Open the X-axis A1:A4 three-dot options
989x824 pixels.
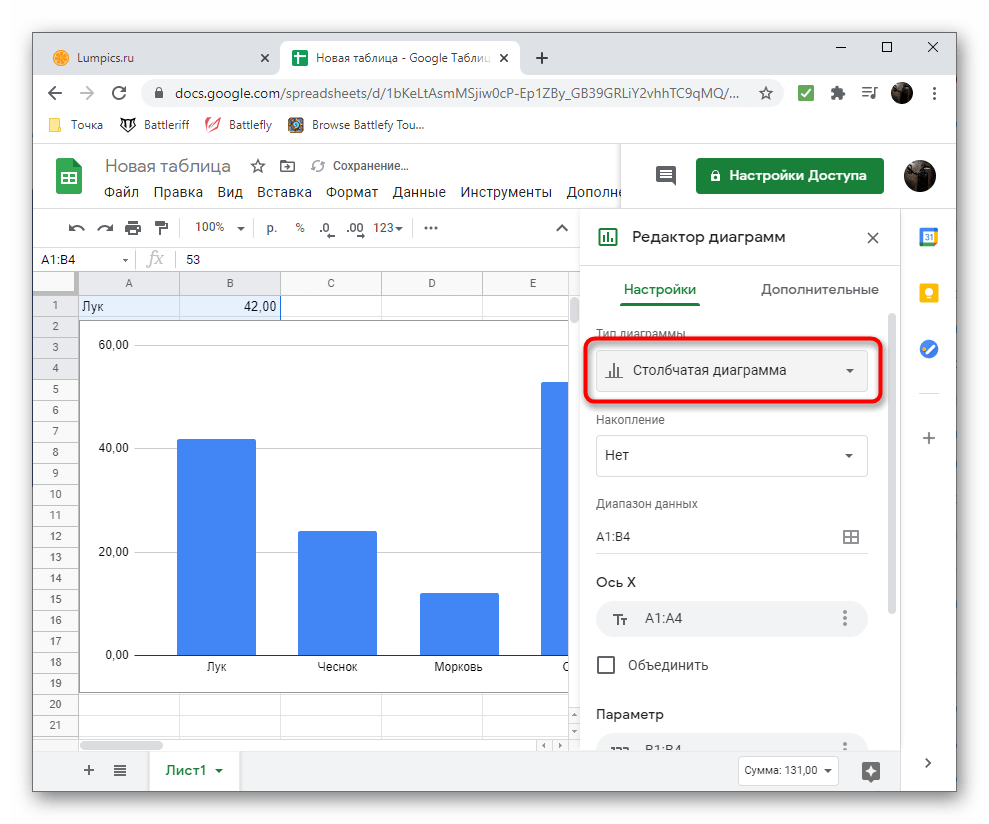click(x=845, y=619)
